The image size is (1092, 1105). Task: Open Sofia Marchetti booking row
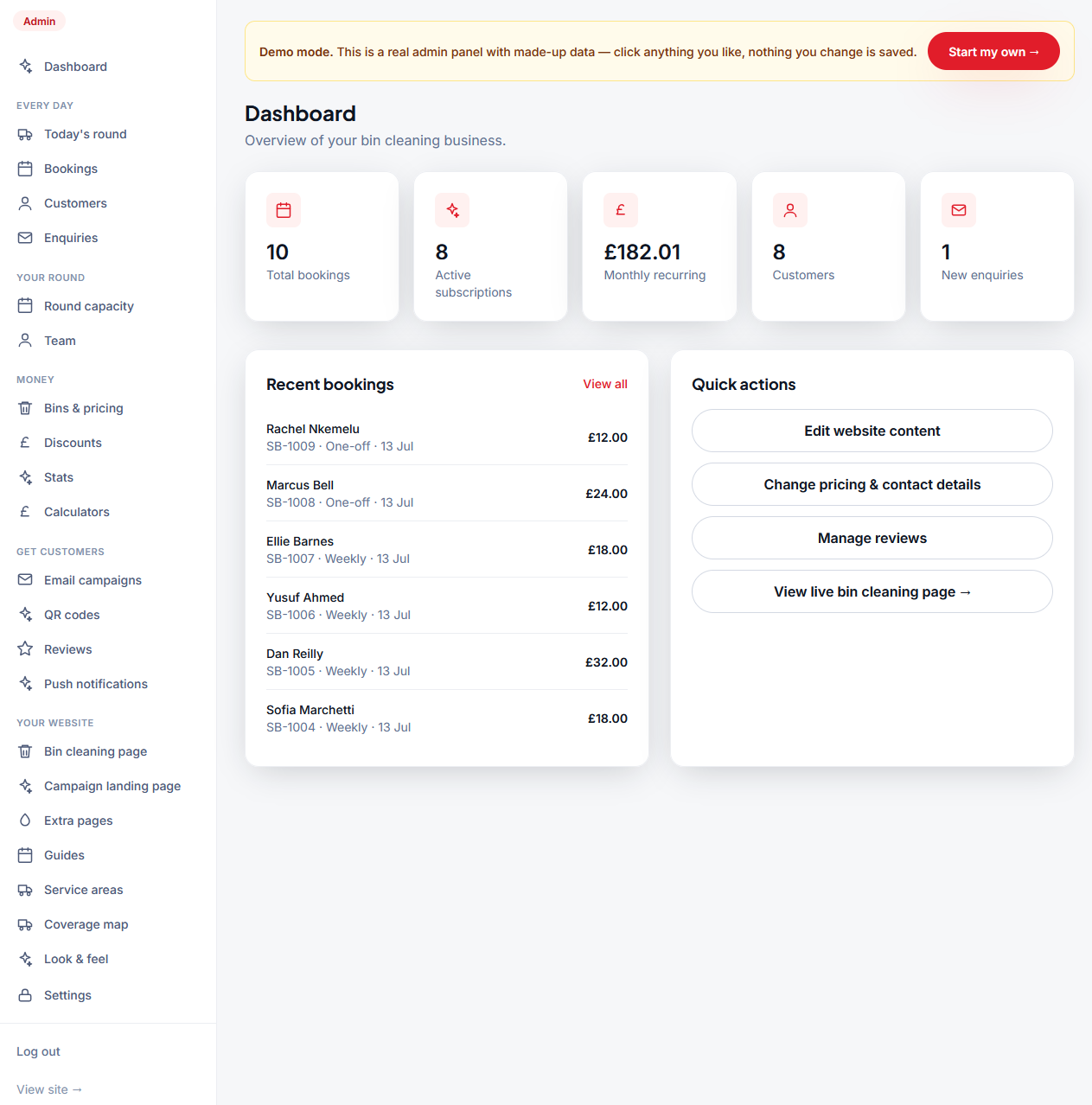pyautogui.click(x=447, y=719)
